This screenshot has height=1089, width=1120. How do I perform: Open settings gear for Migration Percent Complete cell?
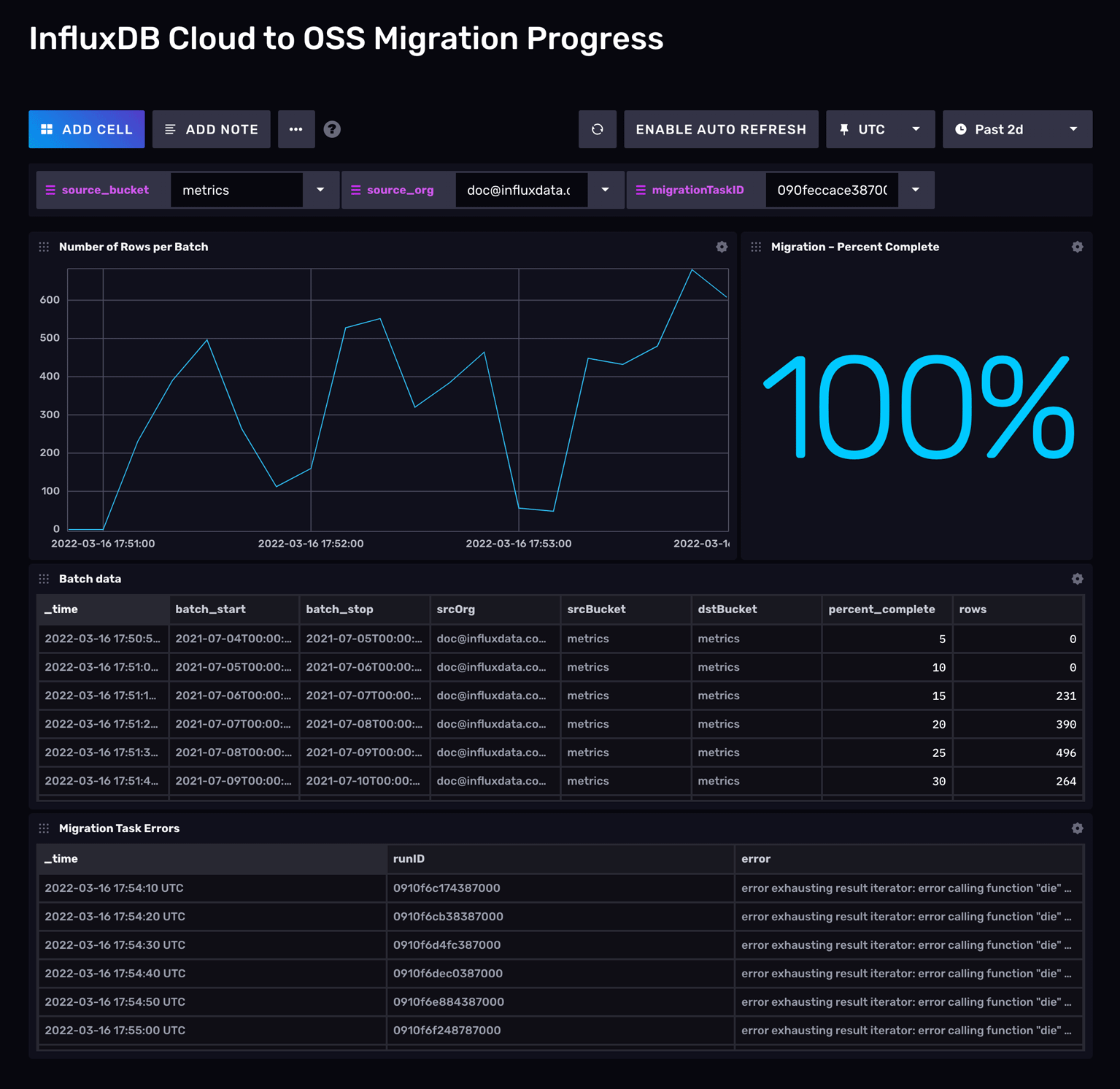click(1077, 247)
